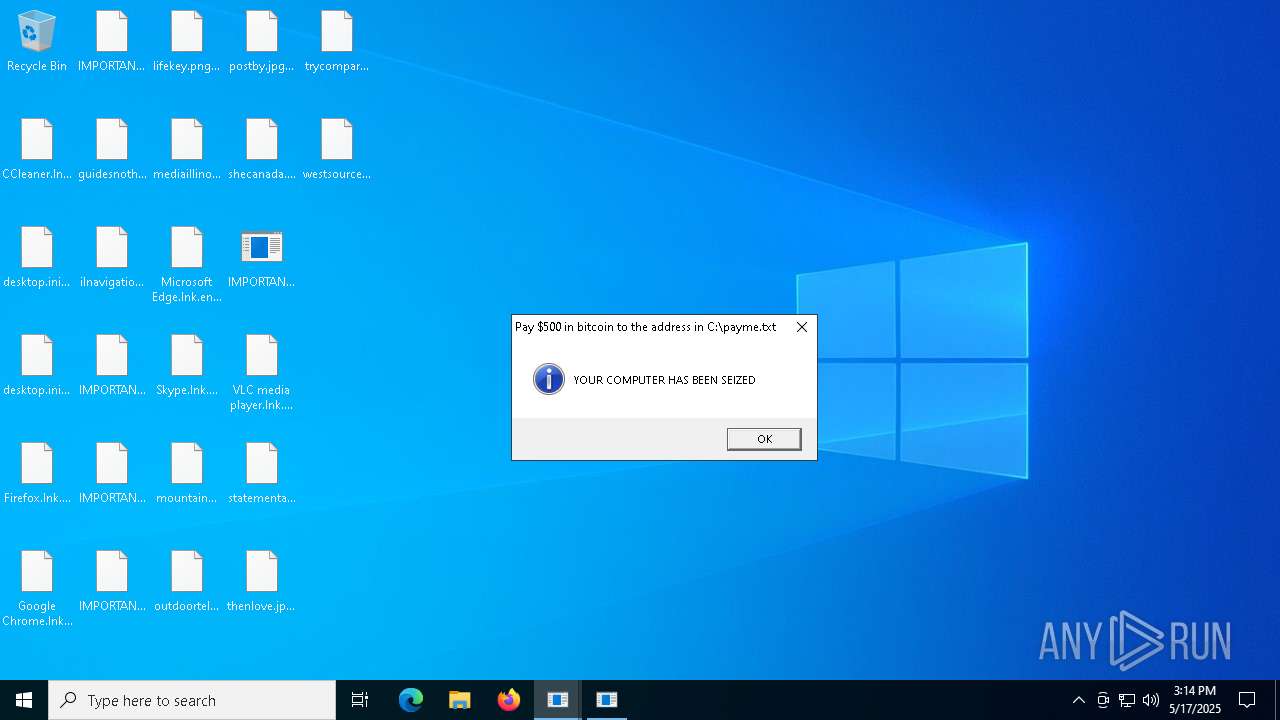
Task: Select IMPORTANT icon with blue window thumbnail
Action: (262, 258)
